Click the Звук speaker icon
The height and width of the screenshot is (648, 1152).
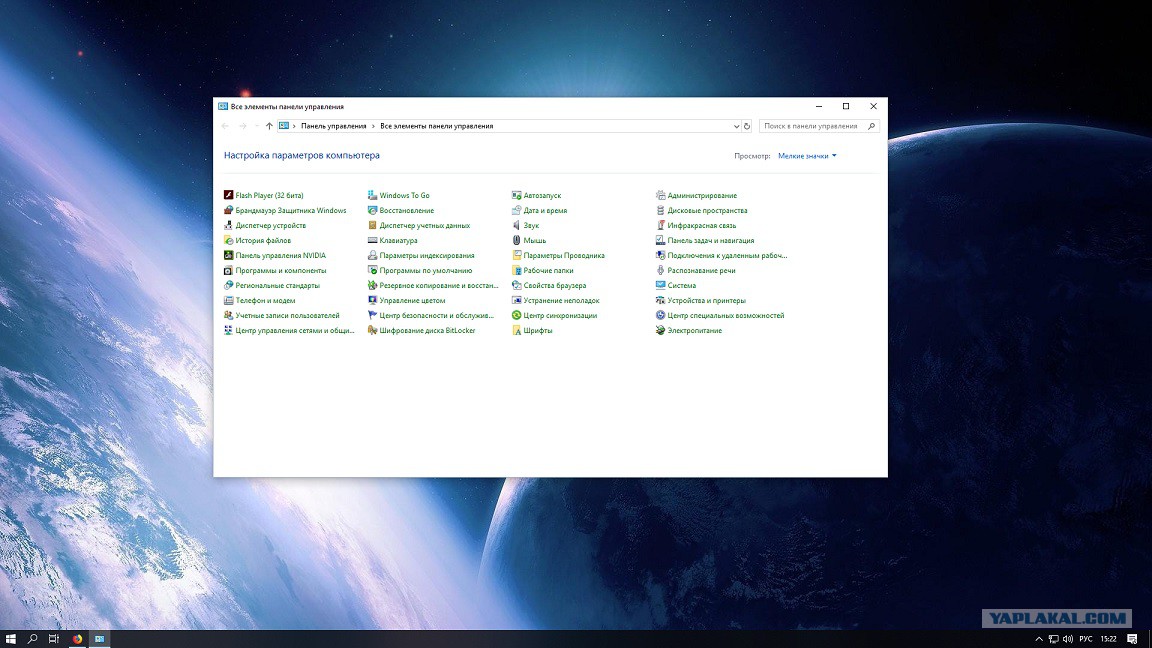516,226
